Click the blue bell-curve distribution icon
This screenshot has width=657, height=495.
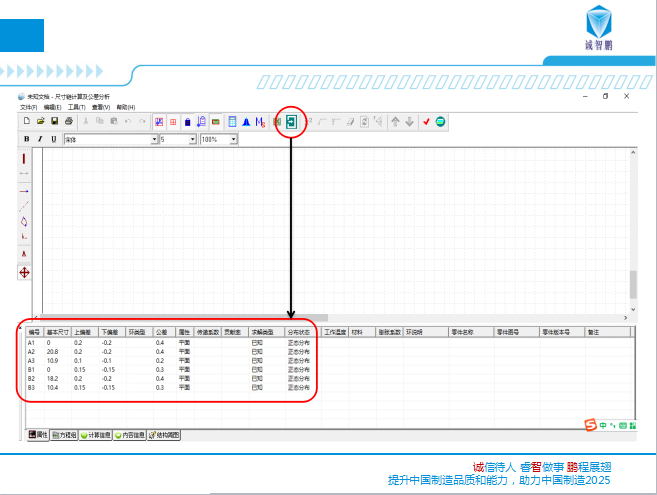click(246, 122)
